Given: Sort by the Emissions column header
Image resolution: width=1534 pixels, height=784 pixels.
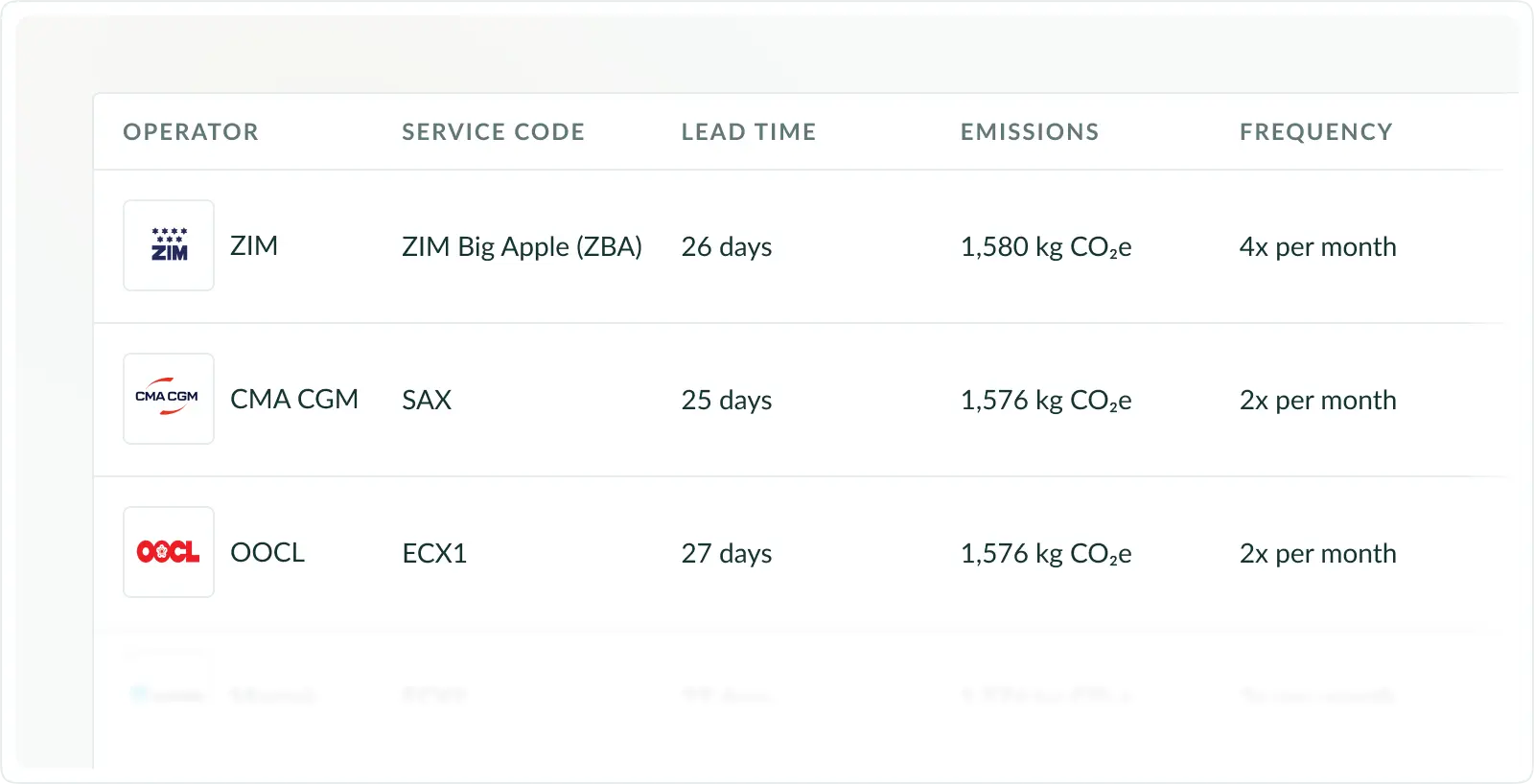Looking at the screenshot, I should (x=1030, y=132).
